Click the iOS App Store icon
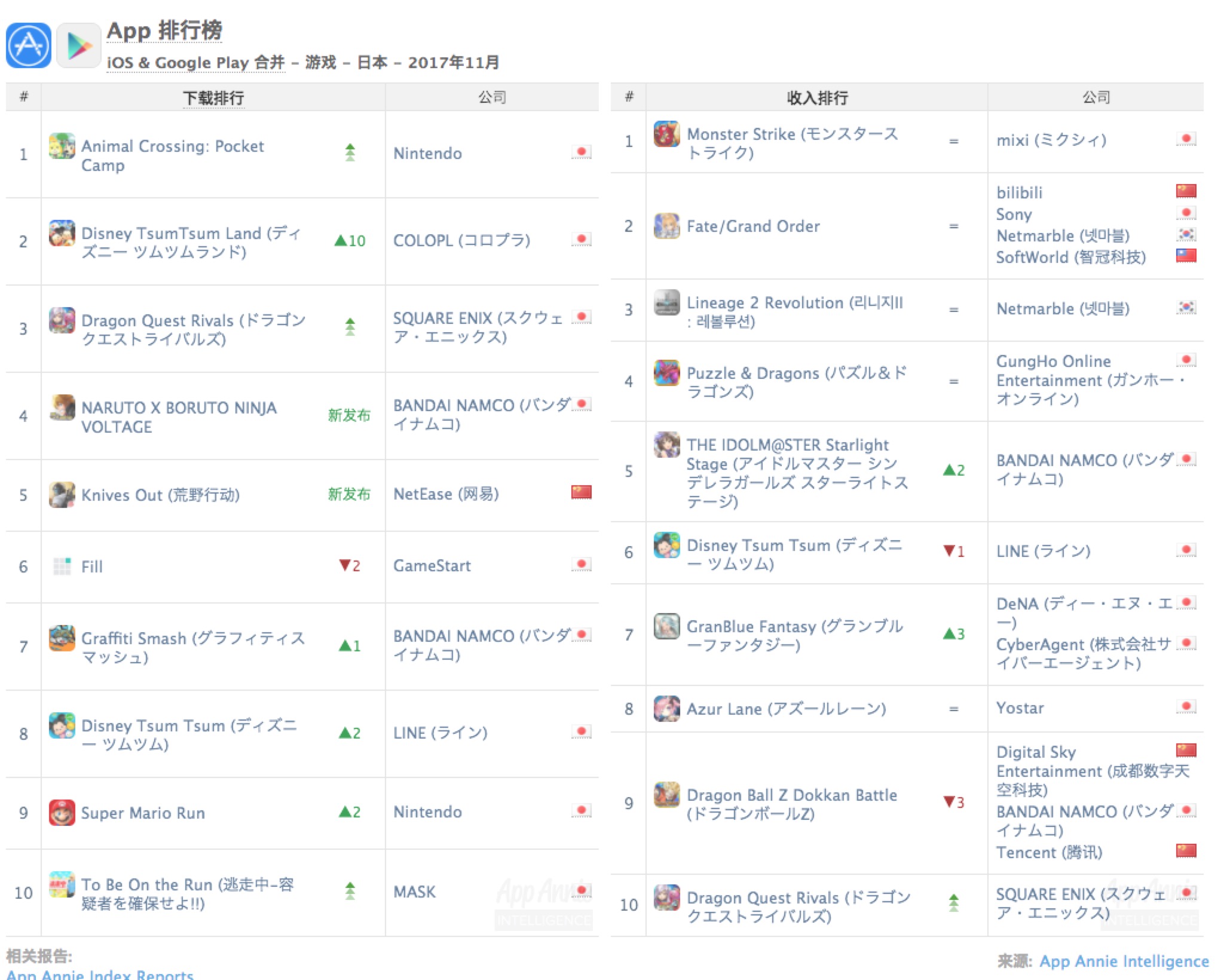The image size is (1230, 980). (28, 46)
